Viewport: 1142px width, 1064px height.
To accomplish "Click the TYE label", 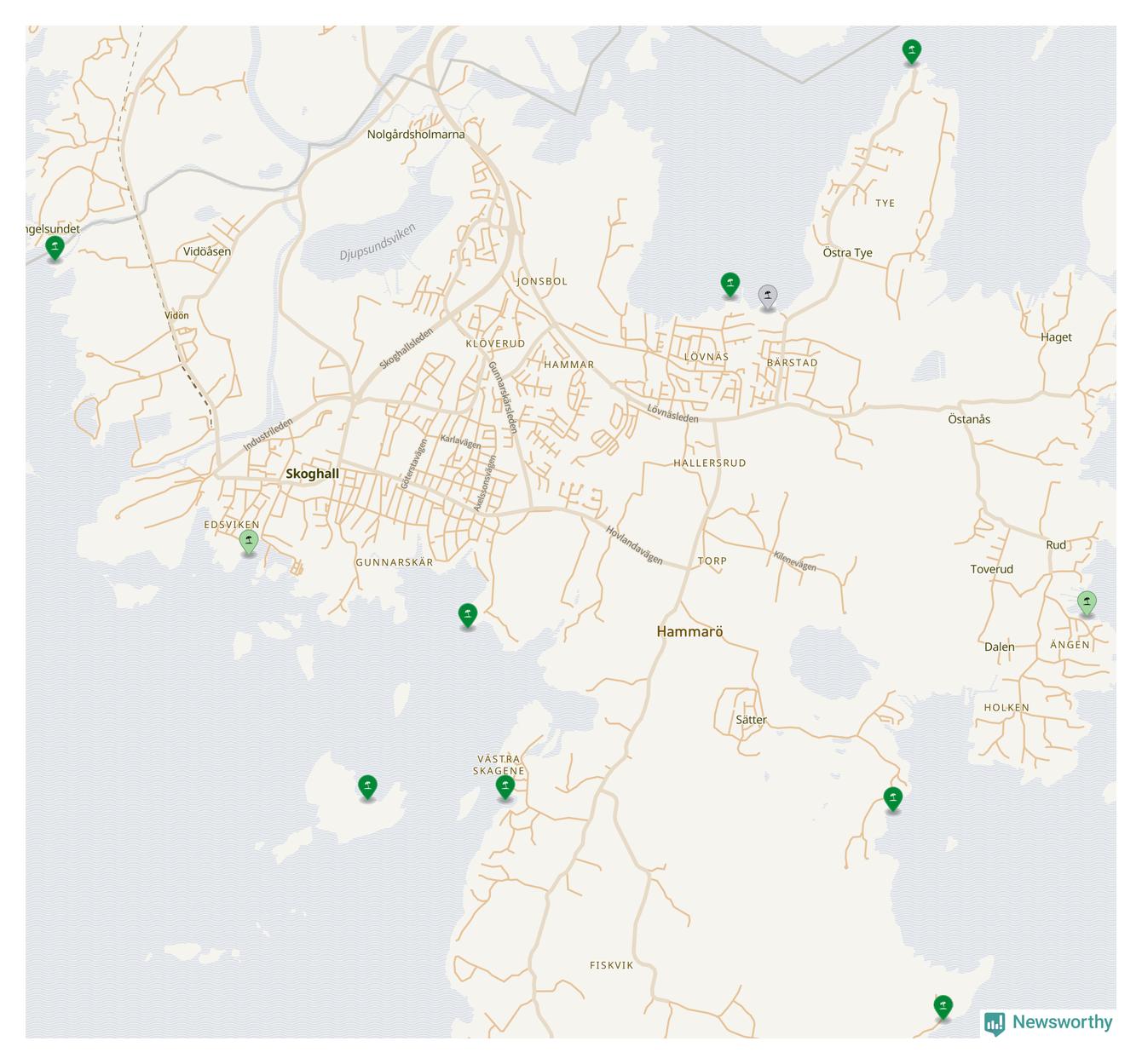I will click(x=885, y=203).
